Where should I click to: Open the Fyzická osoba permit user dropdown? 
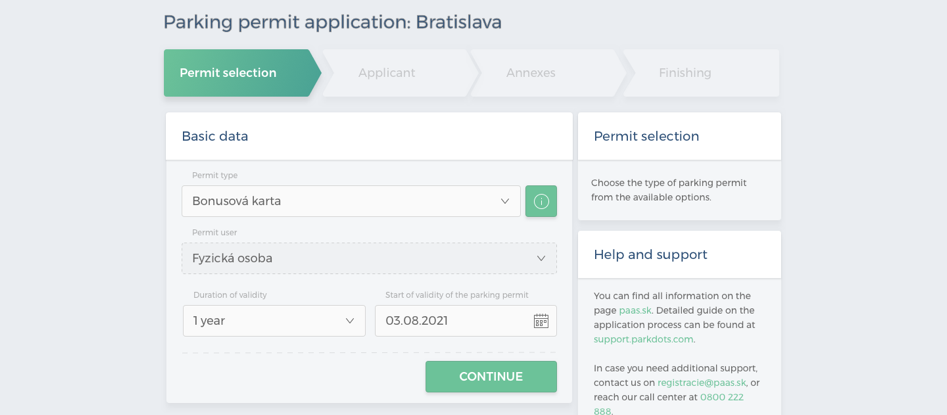coord(369,259)
